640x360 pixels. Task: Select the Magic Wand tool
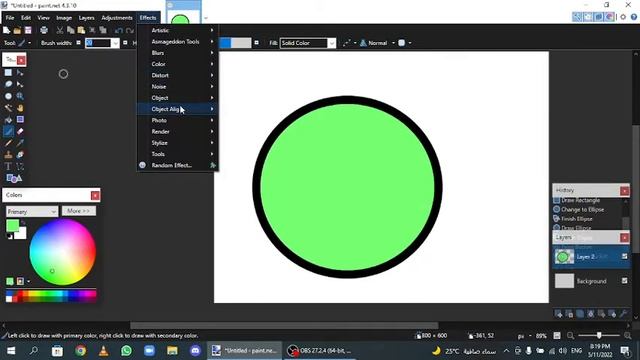coord(8,108)
